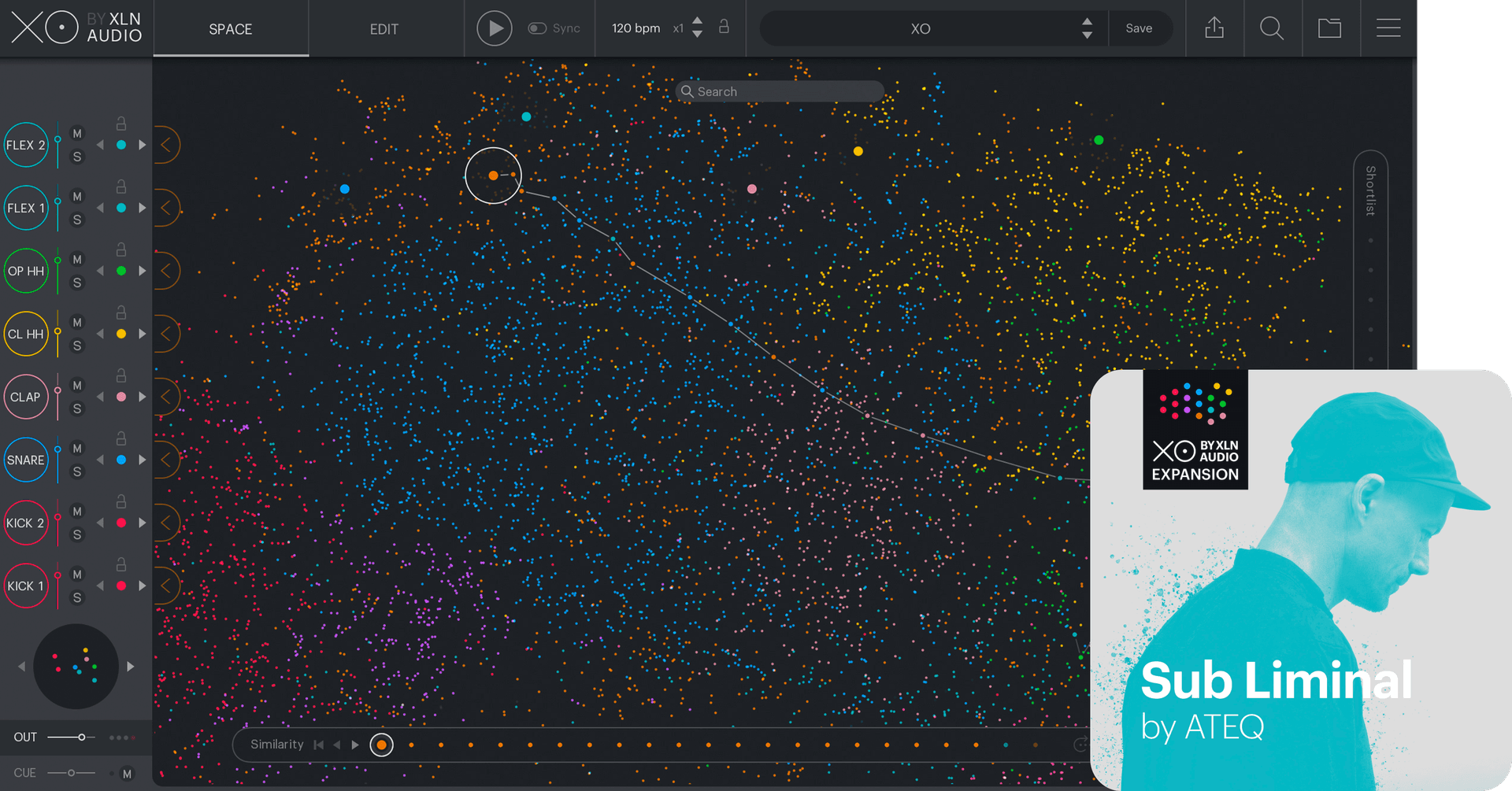This screenshot has height=791, width=1512.
Task: Mute the SNARE channel
Action: point(77,449)
